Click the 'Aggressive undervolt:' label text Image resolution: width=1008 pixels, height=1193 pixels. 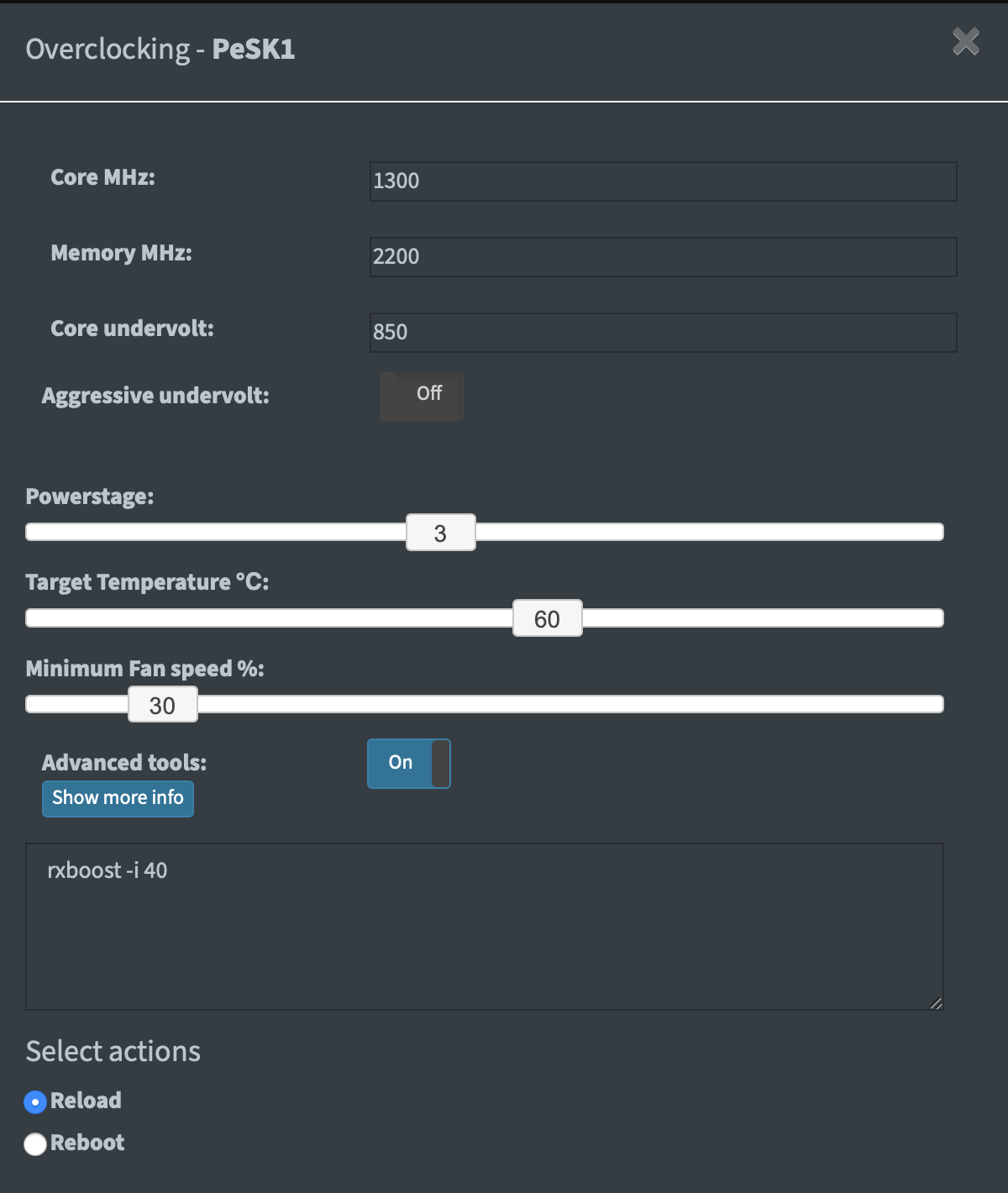155,396
